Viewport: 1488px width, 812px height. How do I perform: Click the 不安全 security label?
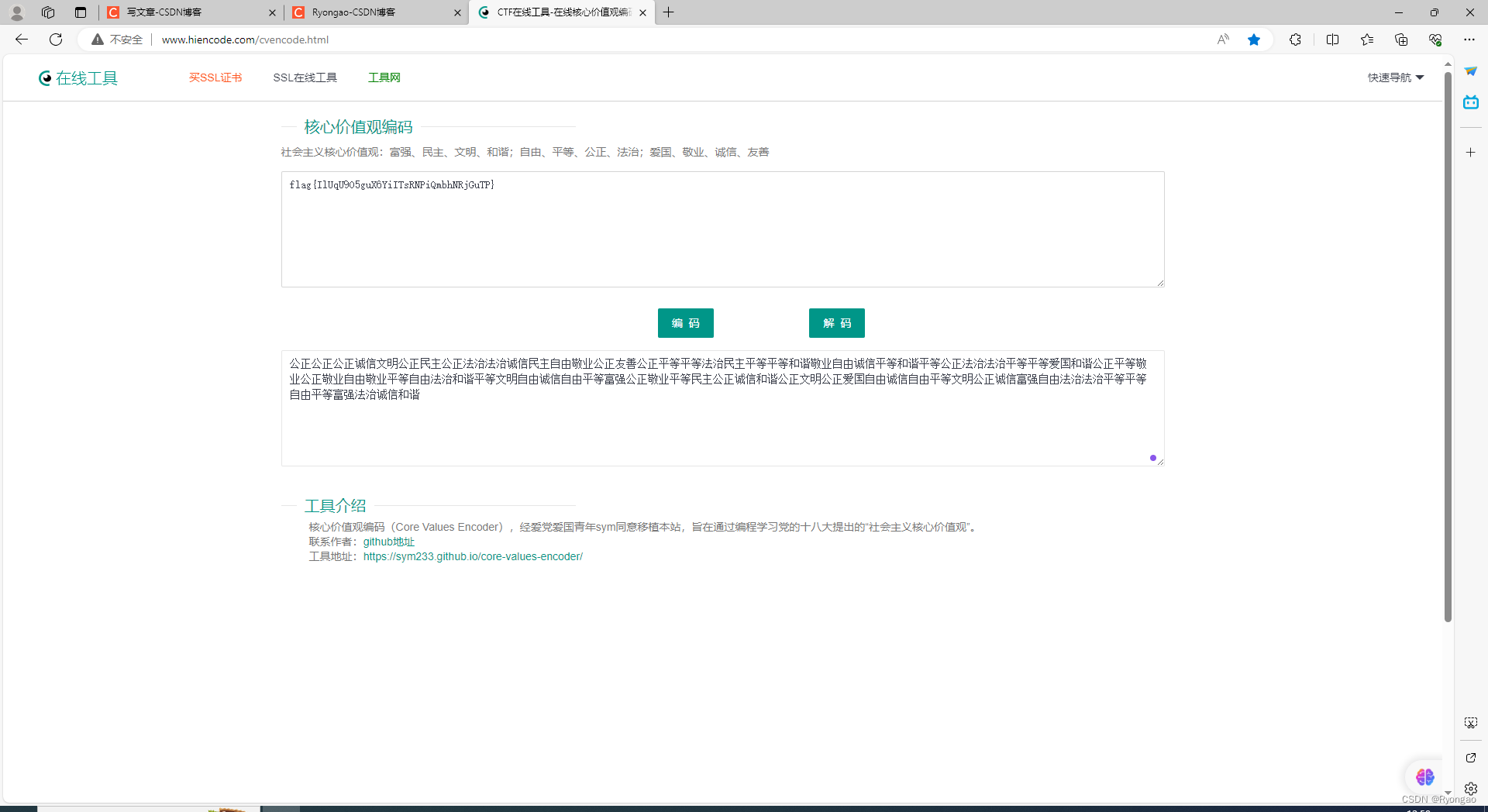pos(126,40)
